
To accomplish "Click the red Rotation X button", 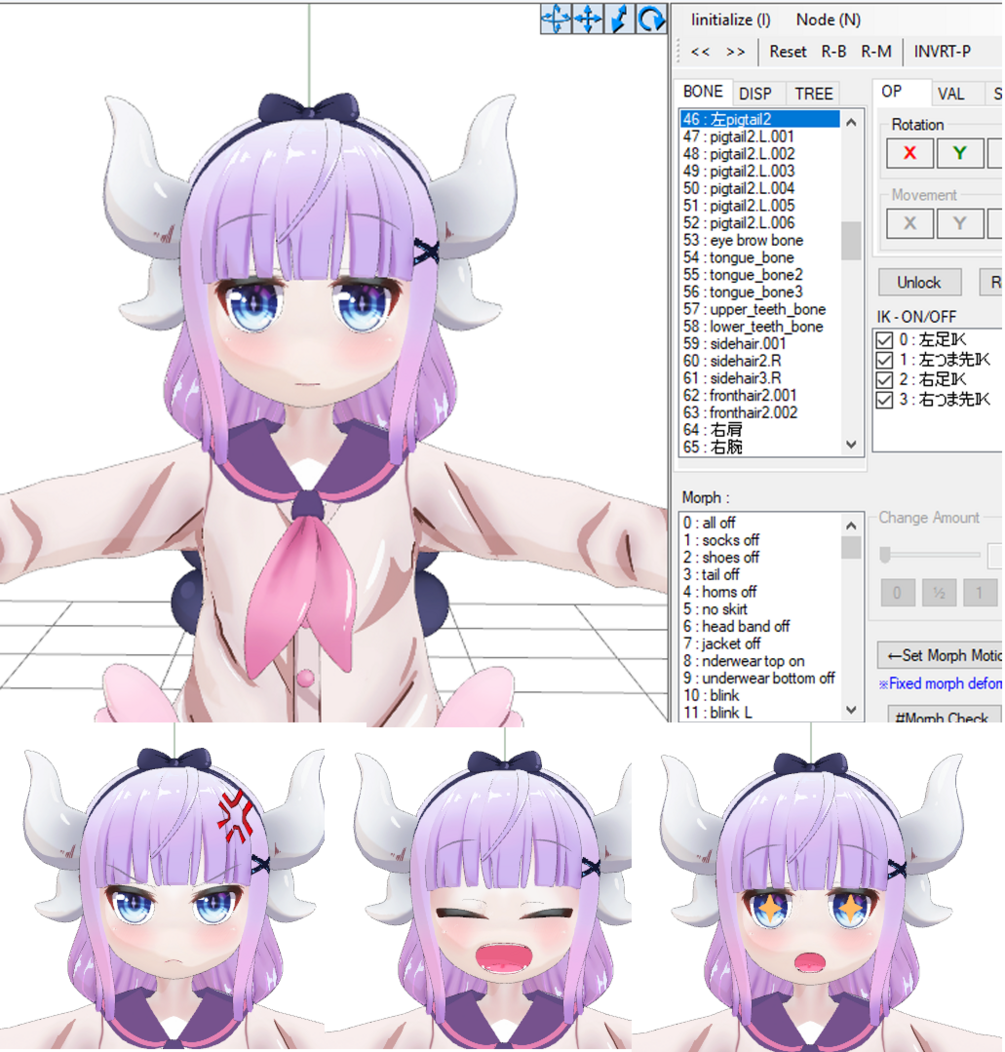I will pos(910,153).
